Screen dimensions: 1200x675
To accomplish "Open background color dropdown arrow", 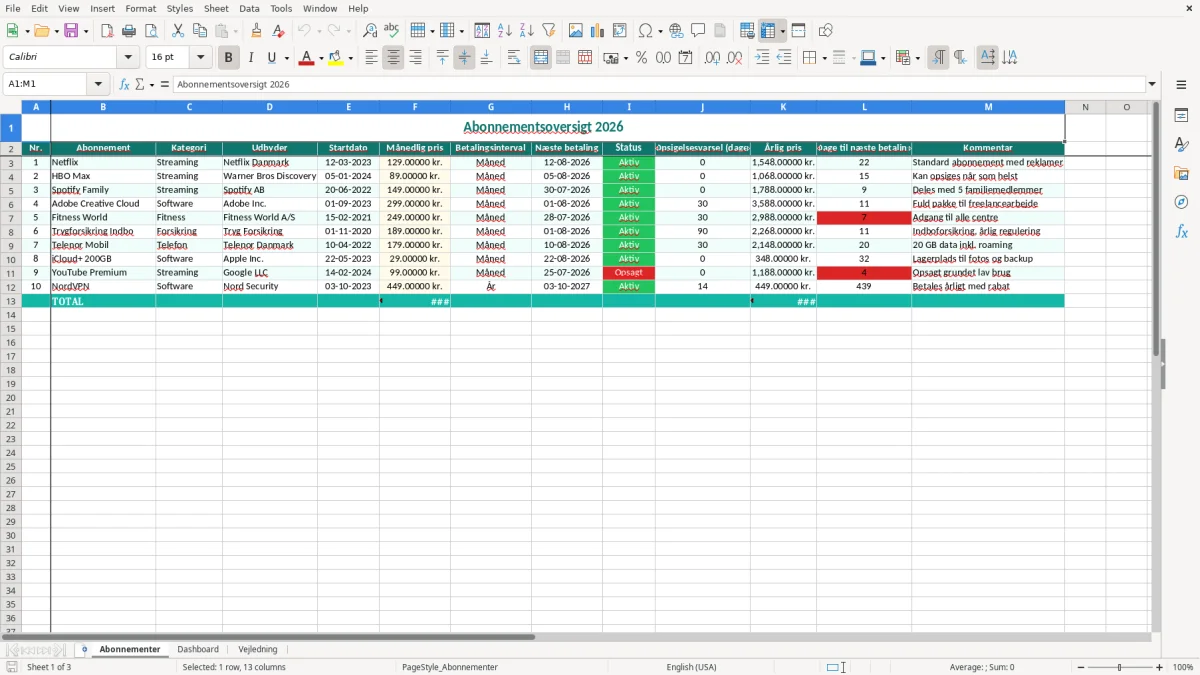I will [x=350, y=58].
